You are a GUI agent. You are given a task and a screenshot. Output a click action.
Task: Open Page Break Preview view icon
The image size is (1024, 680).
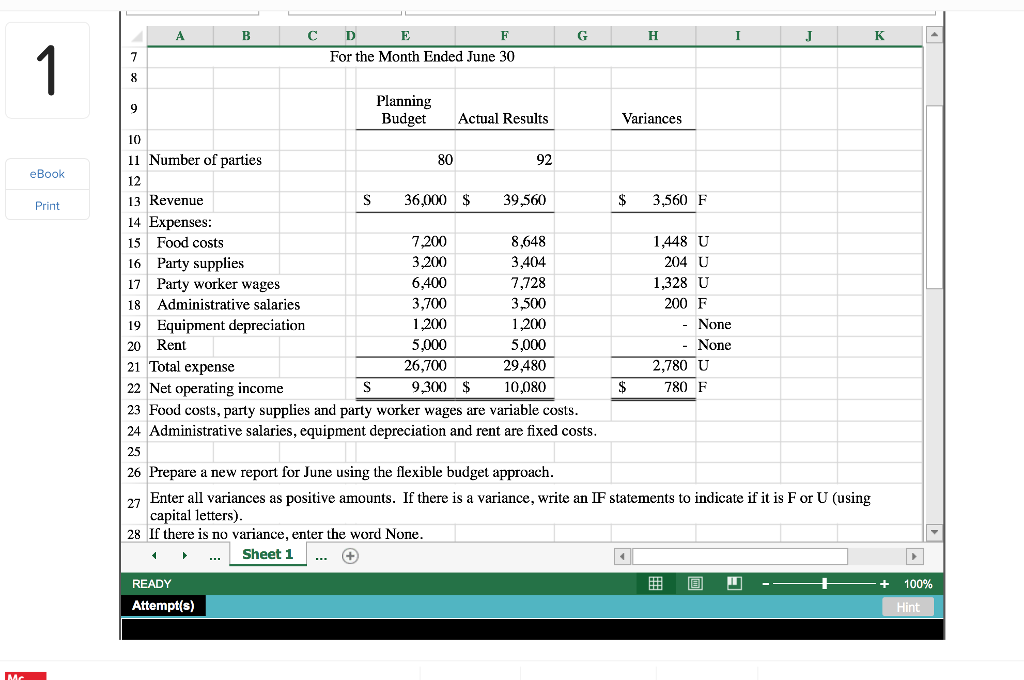(734, 583)
